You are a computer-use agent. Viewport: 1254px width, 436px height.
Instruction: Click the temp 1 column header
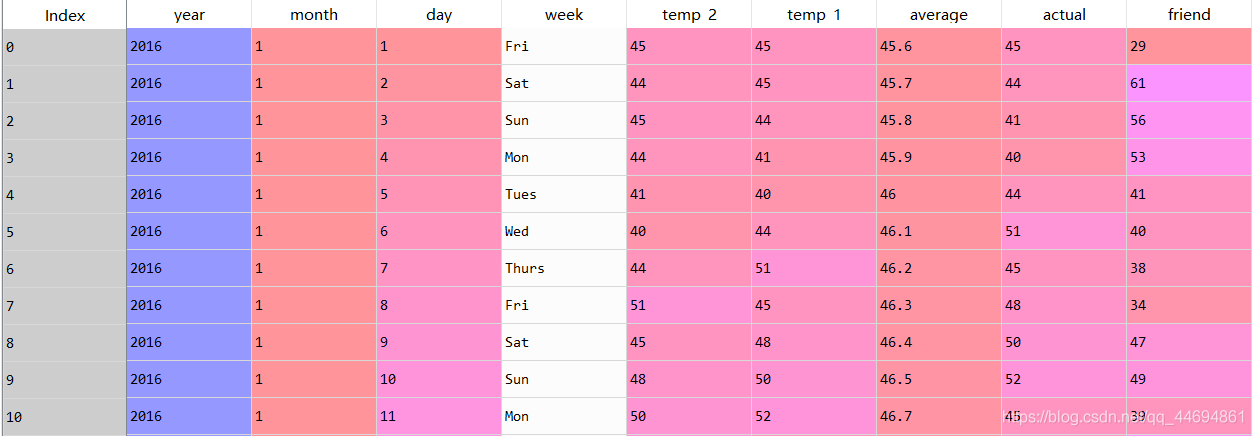click(x=814, y=15)
